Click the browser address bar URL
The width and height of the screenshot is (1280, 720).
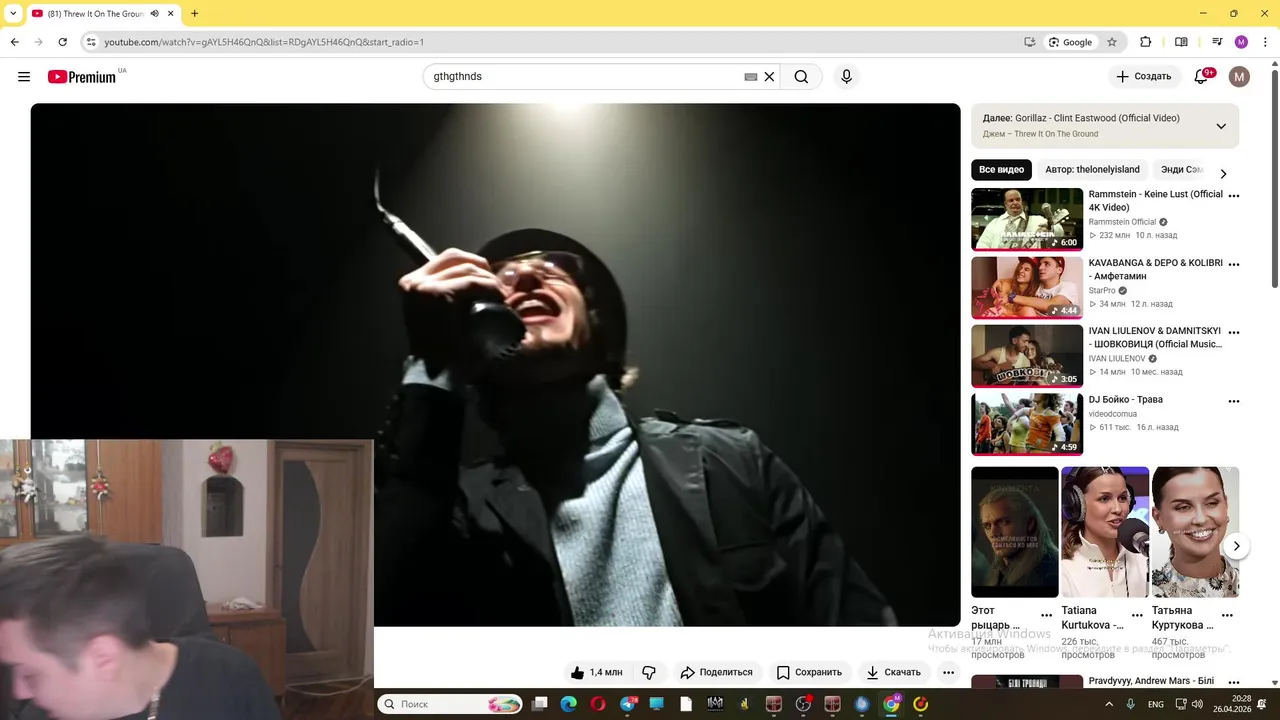click(264, 42)
